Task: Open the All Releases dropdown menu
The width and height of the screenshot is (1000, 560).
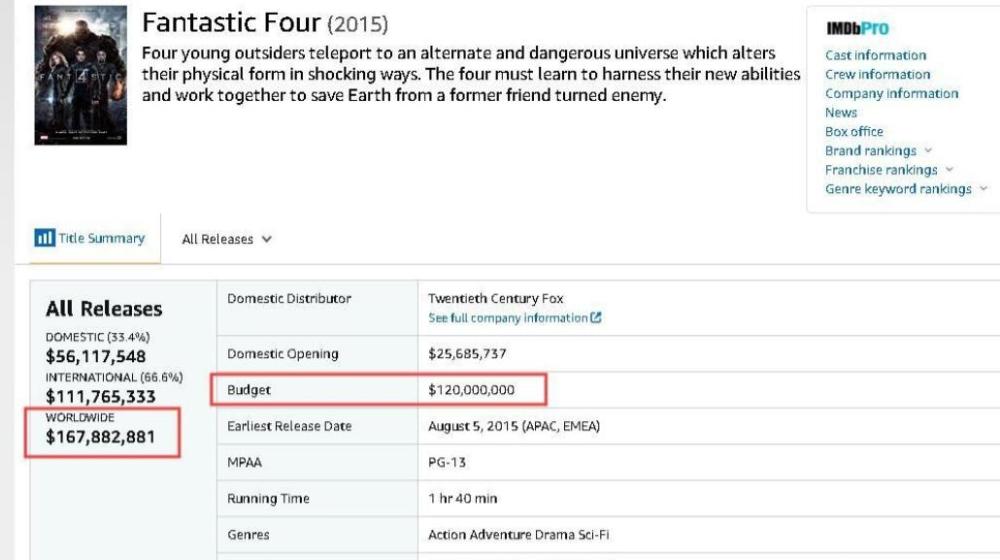Action: (x=226, y=240)
